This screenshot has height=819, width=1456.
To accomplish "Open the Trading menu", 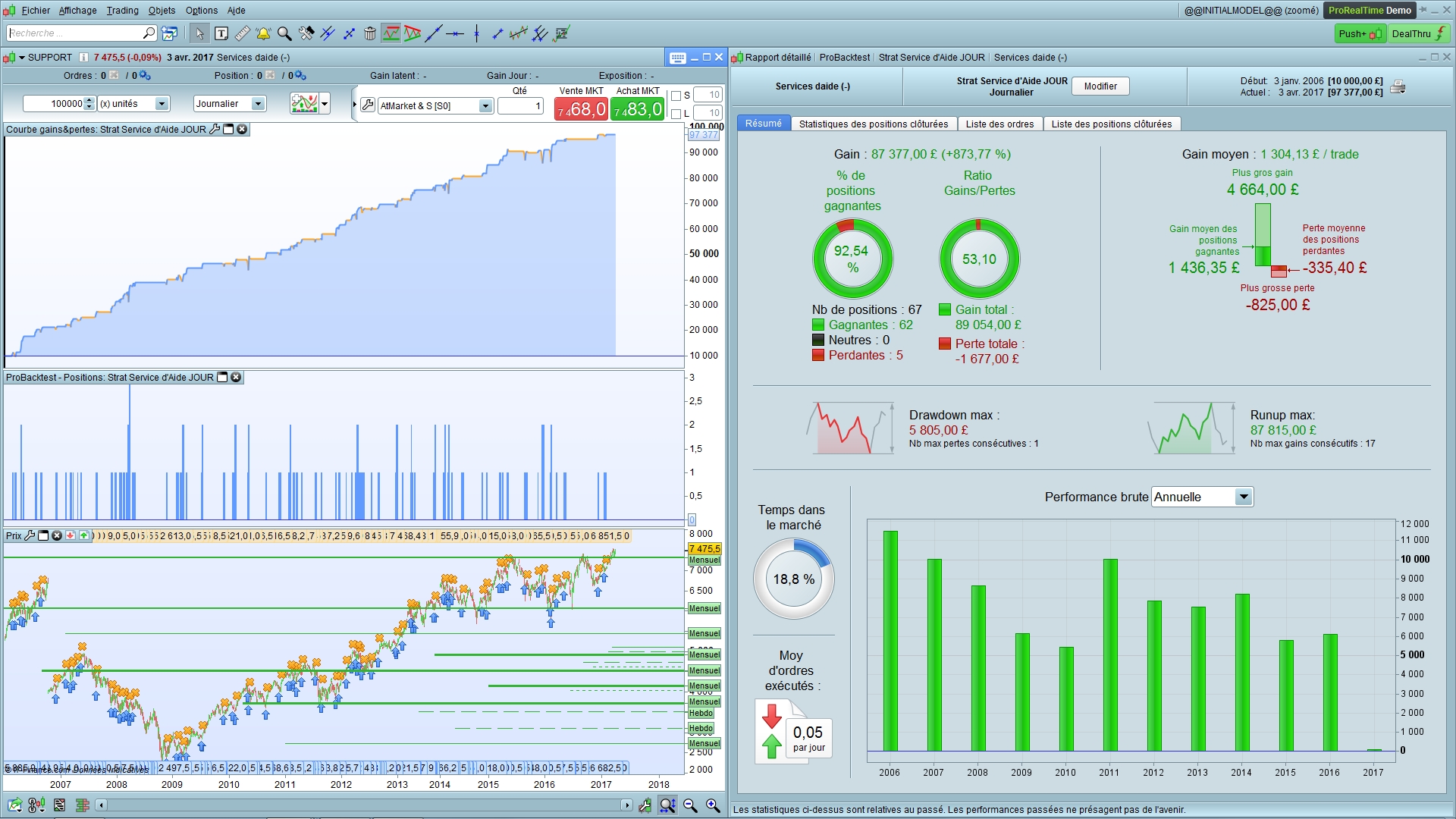I will point(122,11).
